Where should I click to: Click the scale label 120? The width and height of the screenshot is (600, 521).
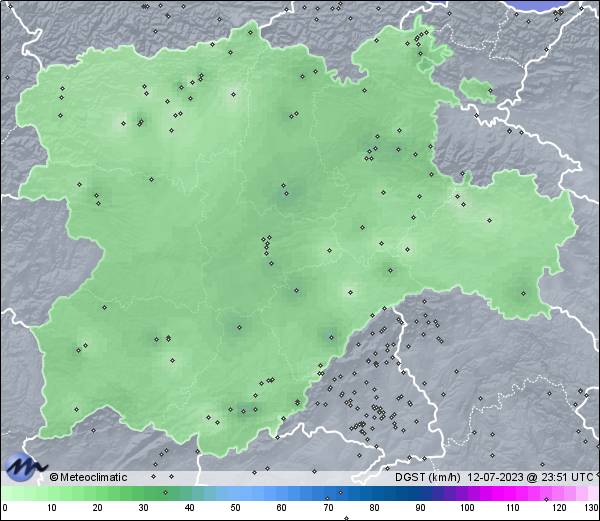pyautogui.click(x=559, y=508)
